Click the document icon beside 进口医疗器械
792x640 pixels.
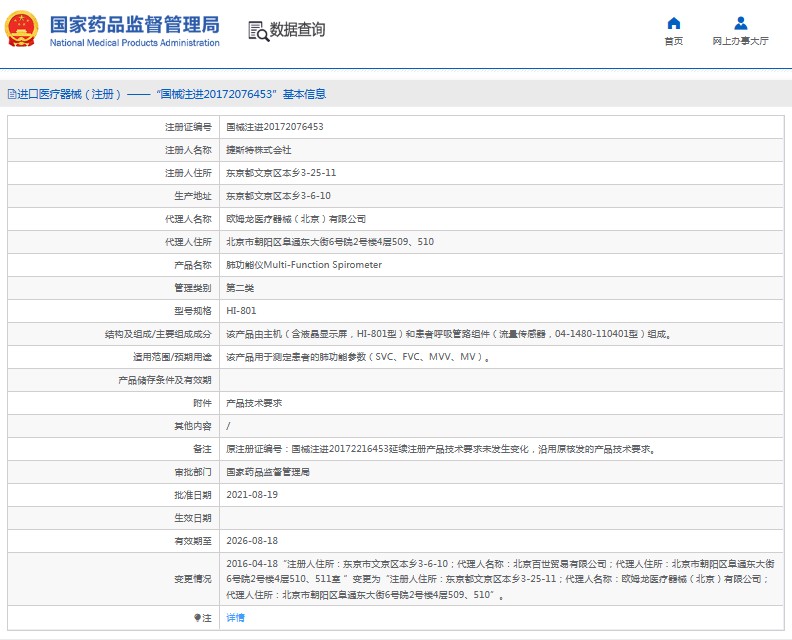coord(12,94)
